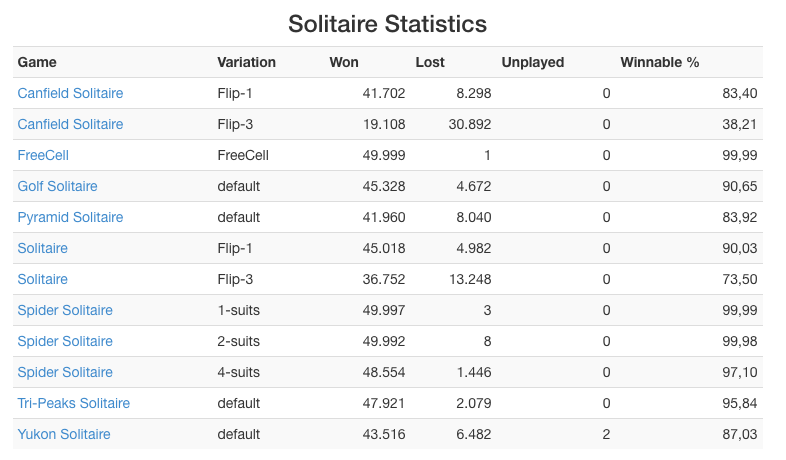Image resolution: width=786 pixels, height=460 pixels.
Task: Open the FreeCell game link
Action: (43, 155)
